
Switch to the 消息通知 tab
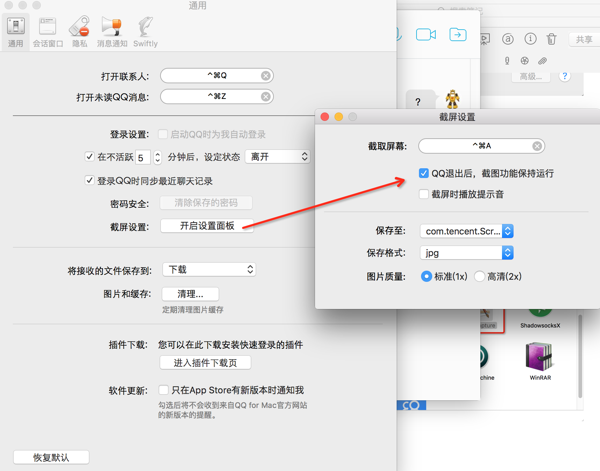pos(112,32)
